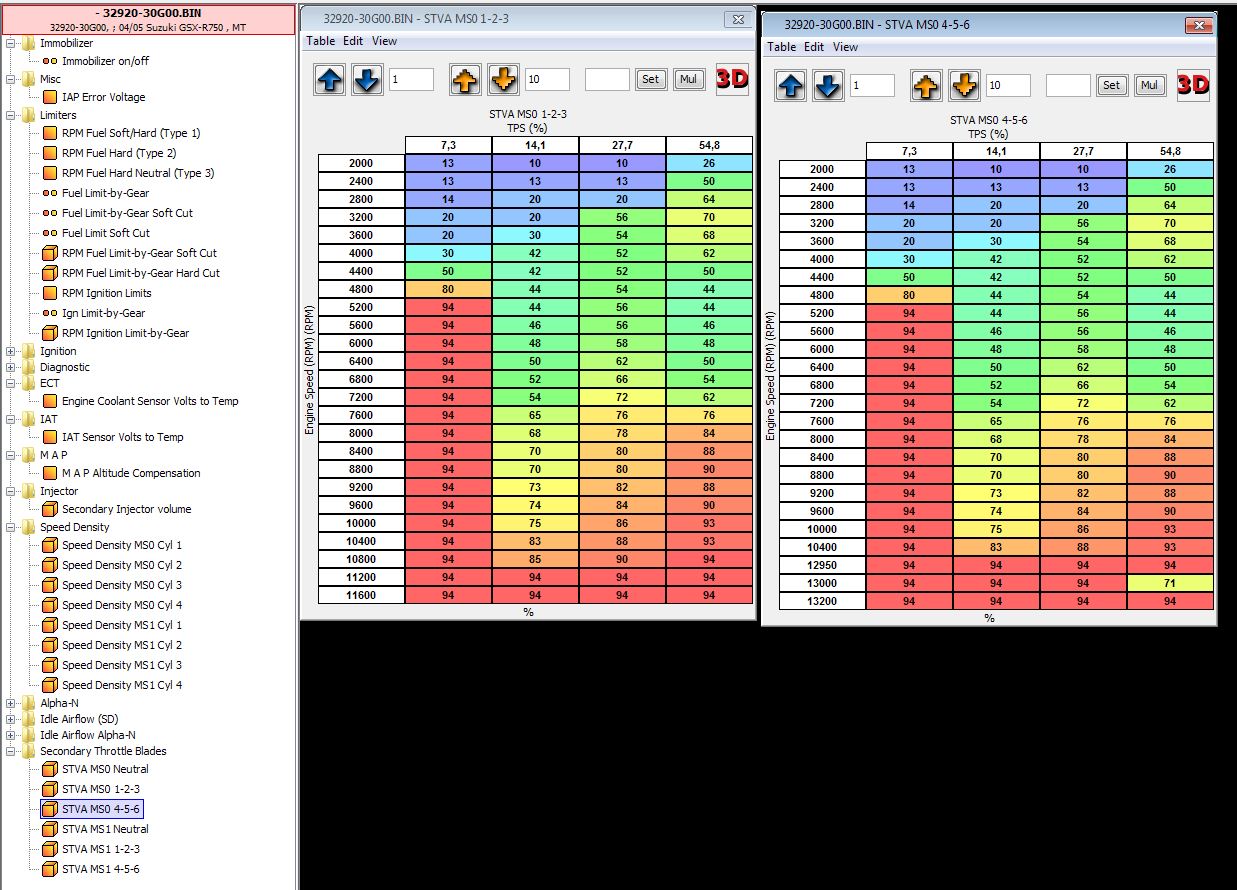Open 3D view in STVA MS0 4-5-6 window
Image resolution: width=1237 pixels, height=890 pixels.
point(1193,85)
